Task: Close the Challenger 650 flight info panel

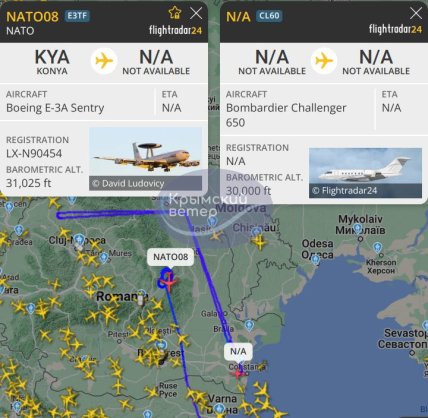Action: 416,13
